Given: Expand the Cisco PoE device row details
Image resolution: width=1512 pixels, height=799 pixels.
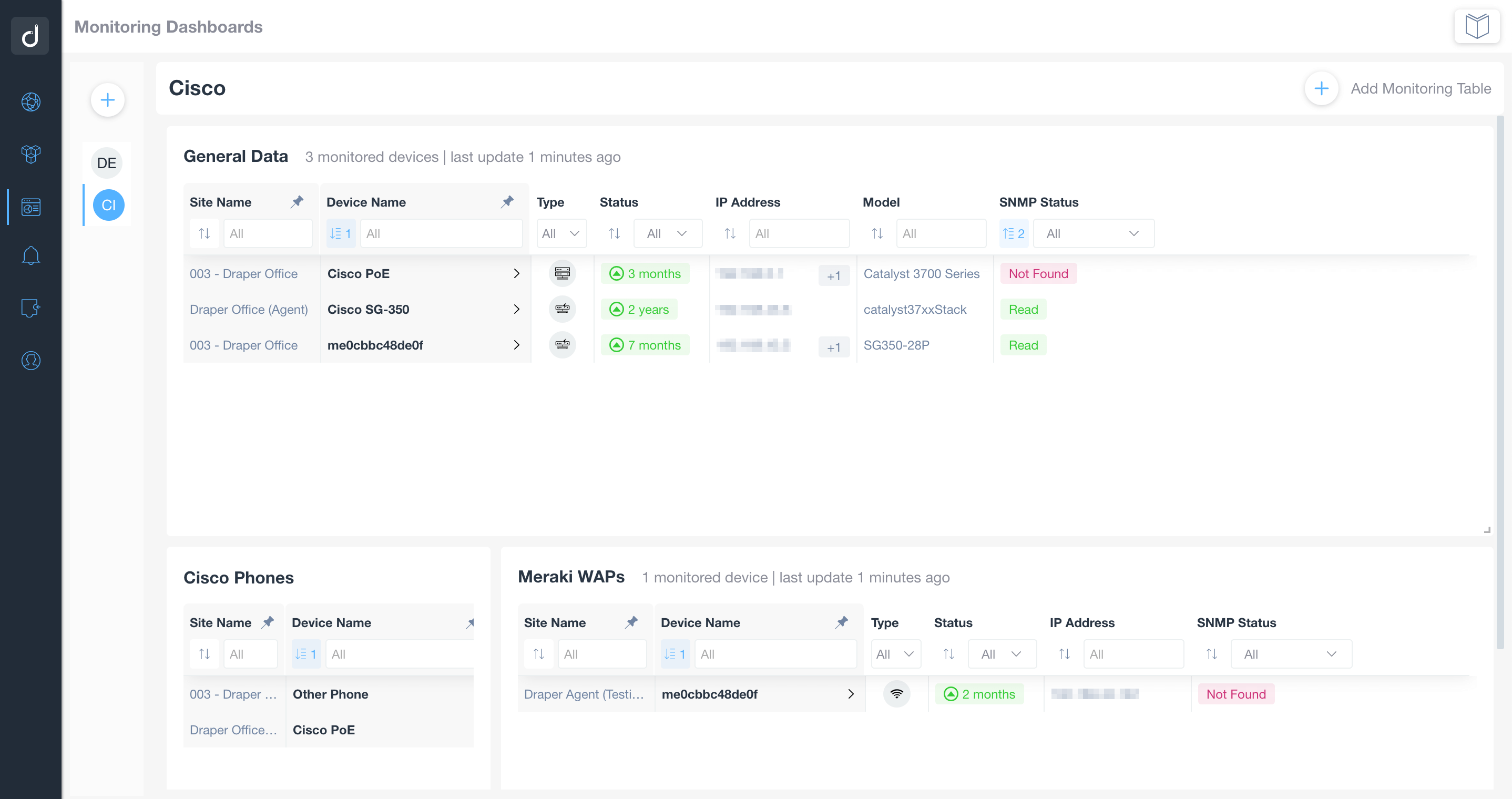Looking at the screenshot, I should (x=515, y=273).
